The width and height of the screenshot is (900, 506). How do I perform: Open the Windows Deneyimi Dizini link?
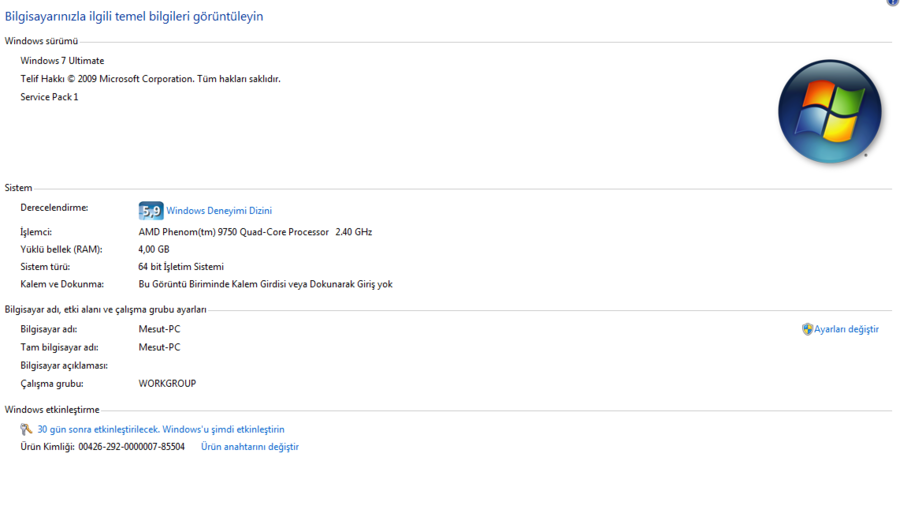219,211
